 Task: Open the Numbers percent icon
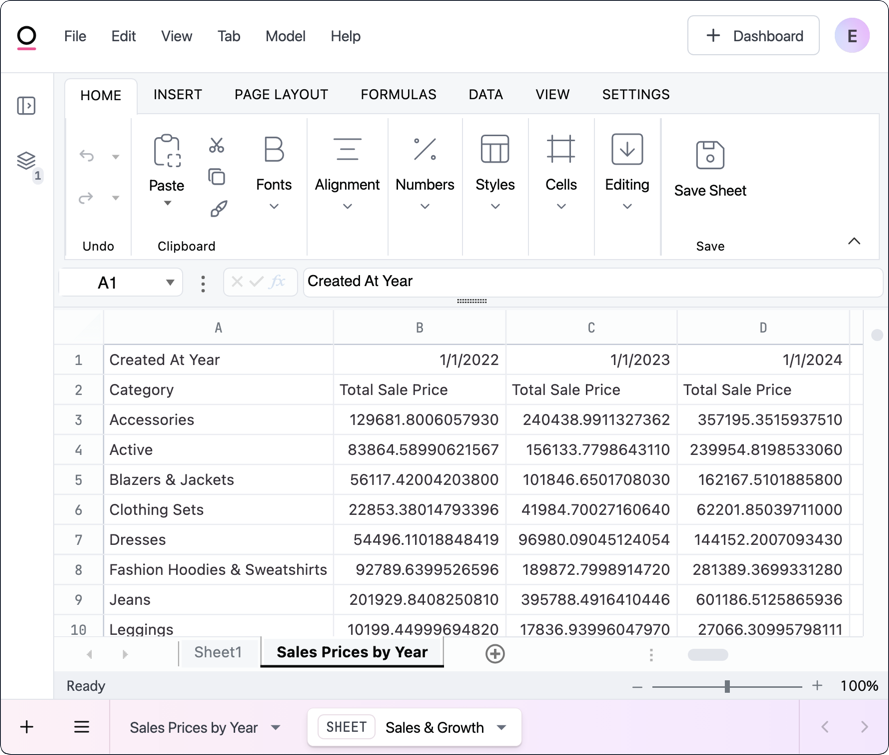coord(425,150)
